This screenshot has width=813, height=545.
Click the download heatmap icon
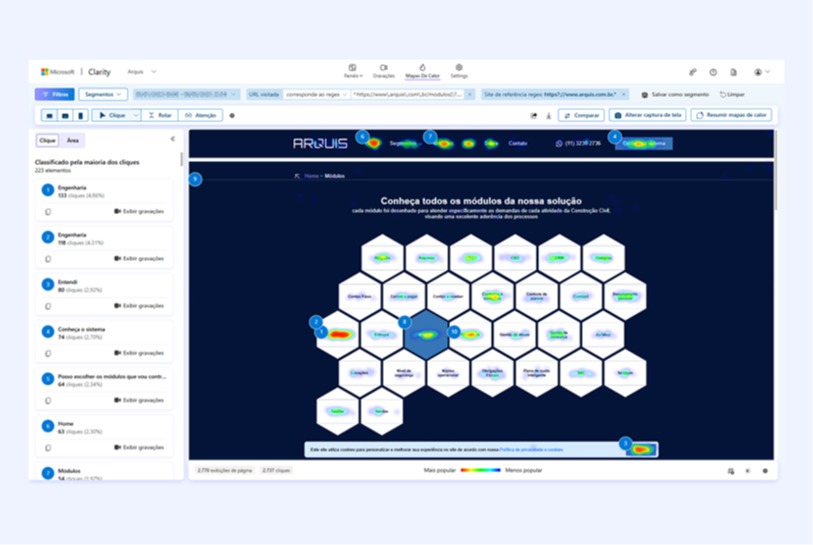click(x=549, y=115)
